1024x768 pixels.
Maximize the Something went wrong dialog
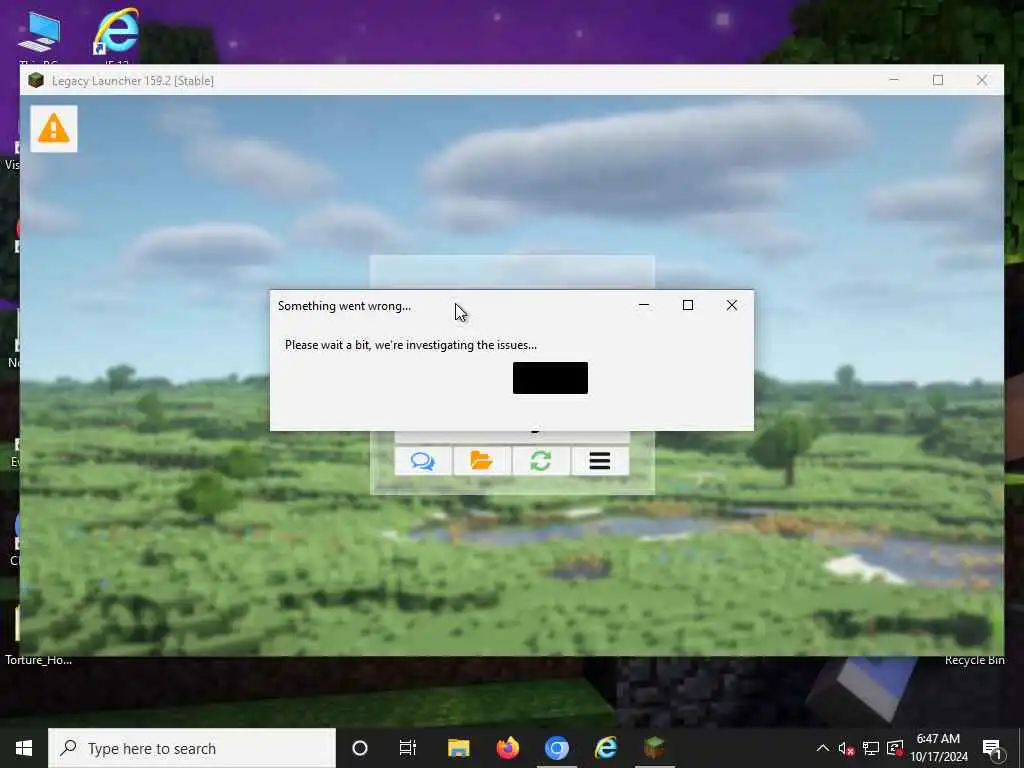pos(688,305)
